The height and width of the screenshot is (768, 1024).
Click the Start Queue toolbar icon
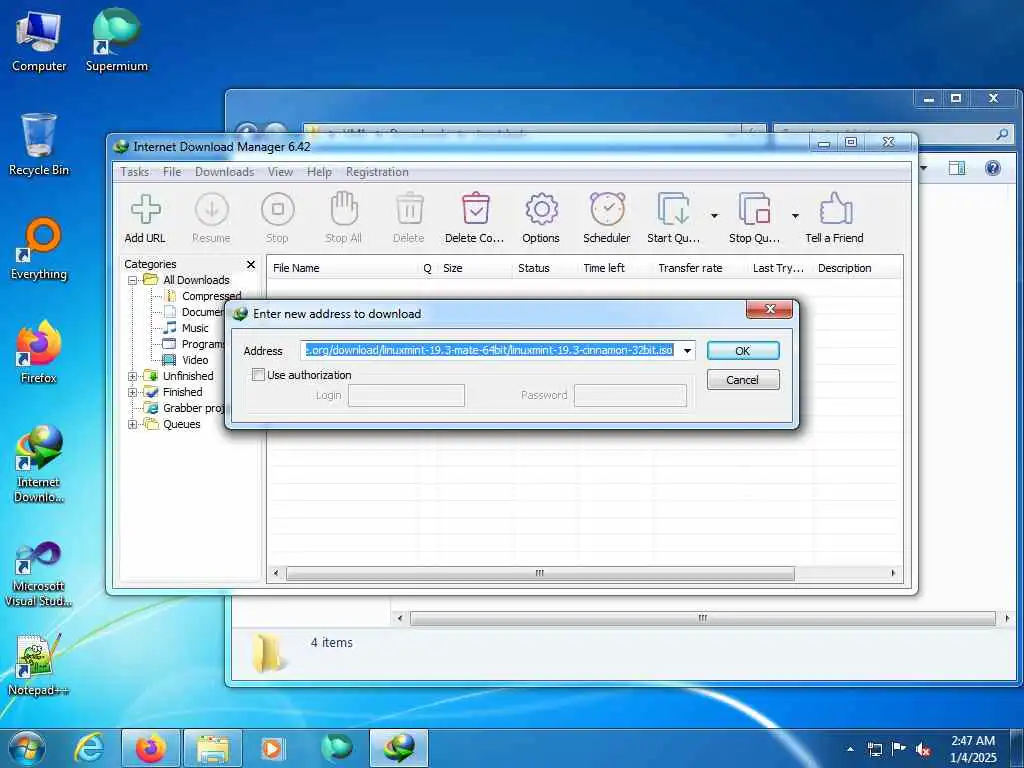click(673, 210)
